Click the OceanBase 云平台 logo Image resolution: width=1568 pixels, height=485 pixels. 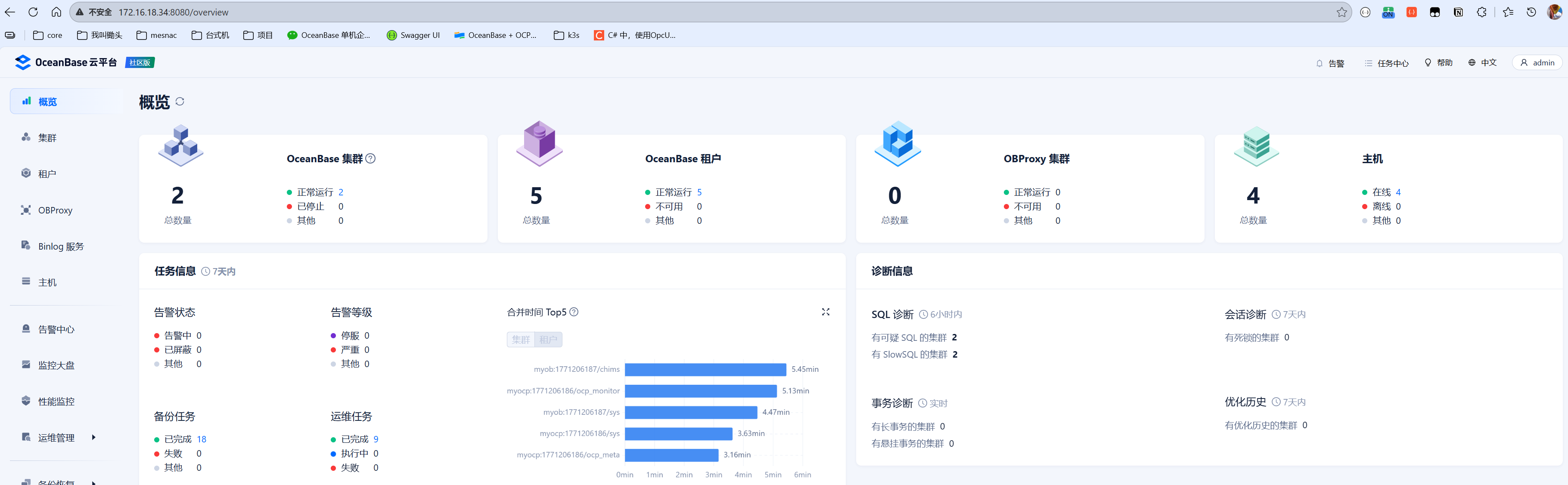tap(23, 63)
